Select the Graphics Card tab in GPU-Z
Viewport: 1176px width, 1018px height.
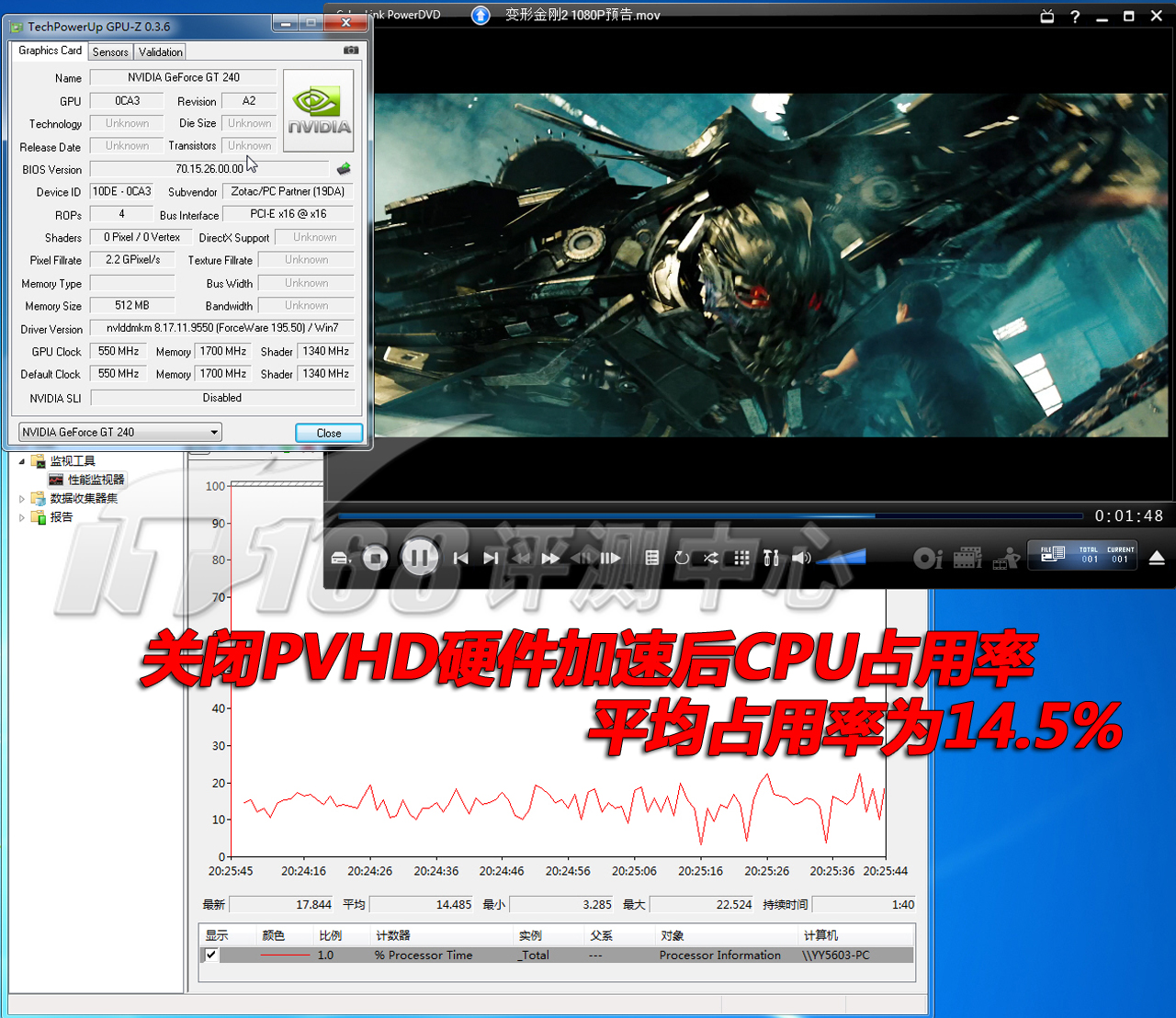pos(50,51)
